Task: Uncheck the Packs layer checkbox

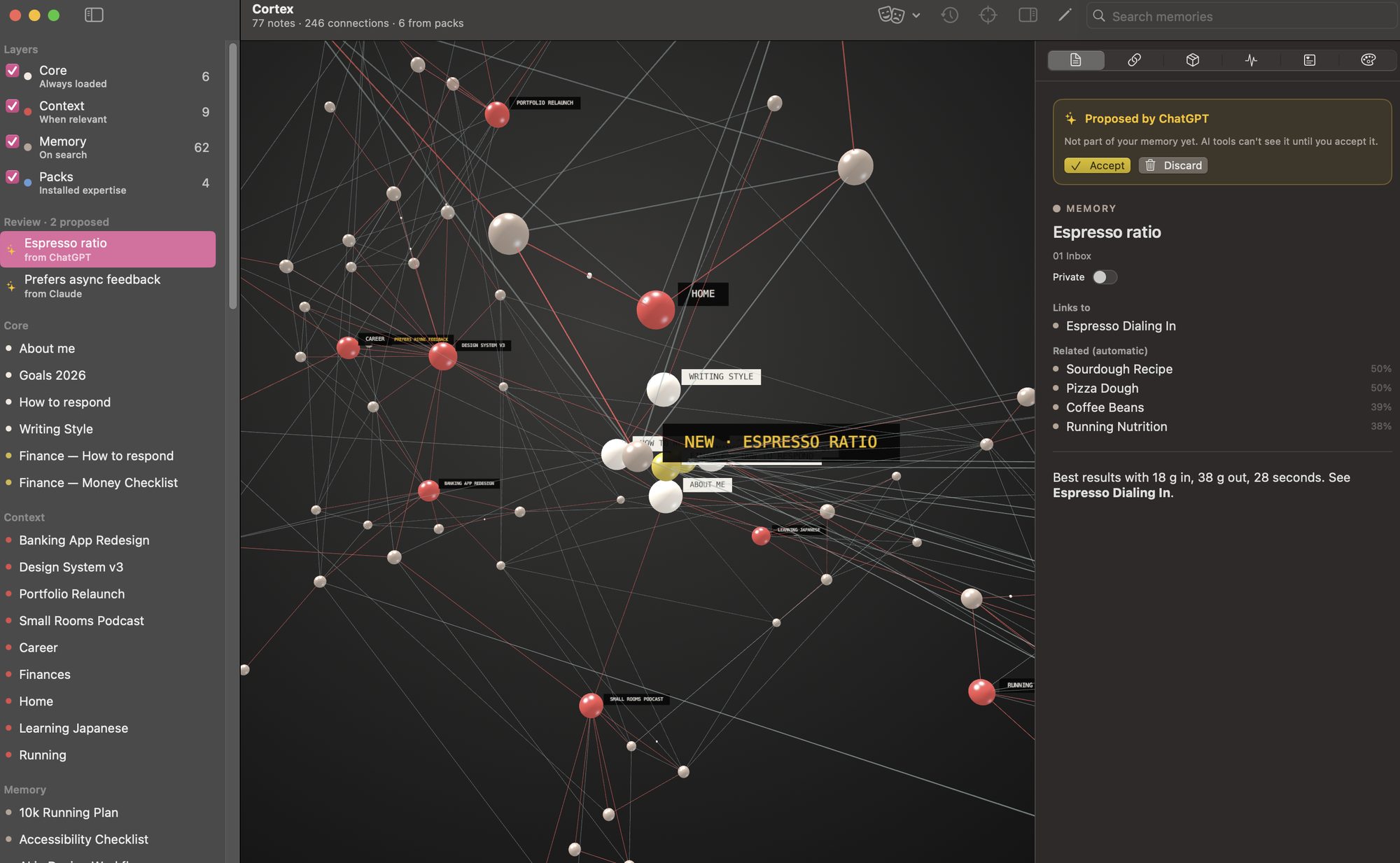Action: point(12,176)
